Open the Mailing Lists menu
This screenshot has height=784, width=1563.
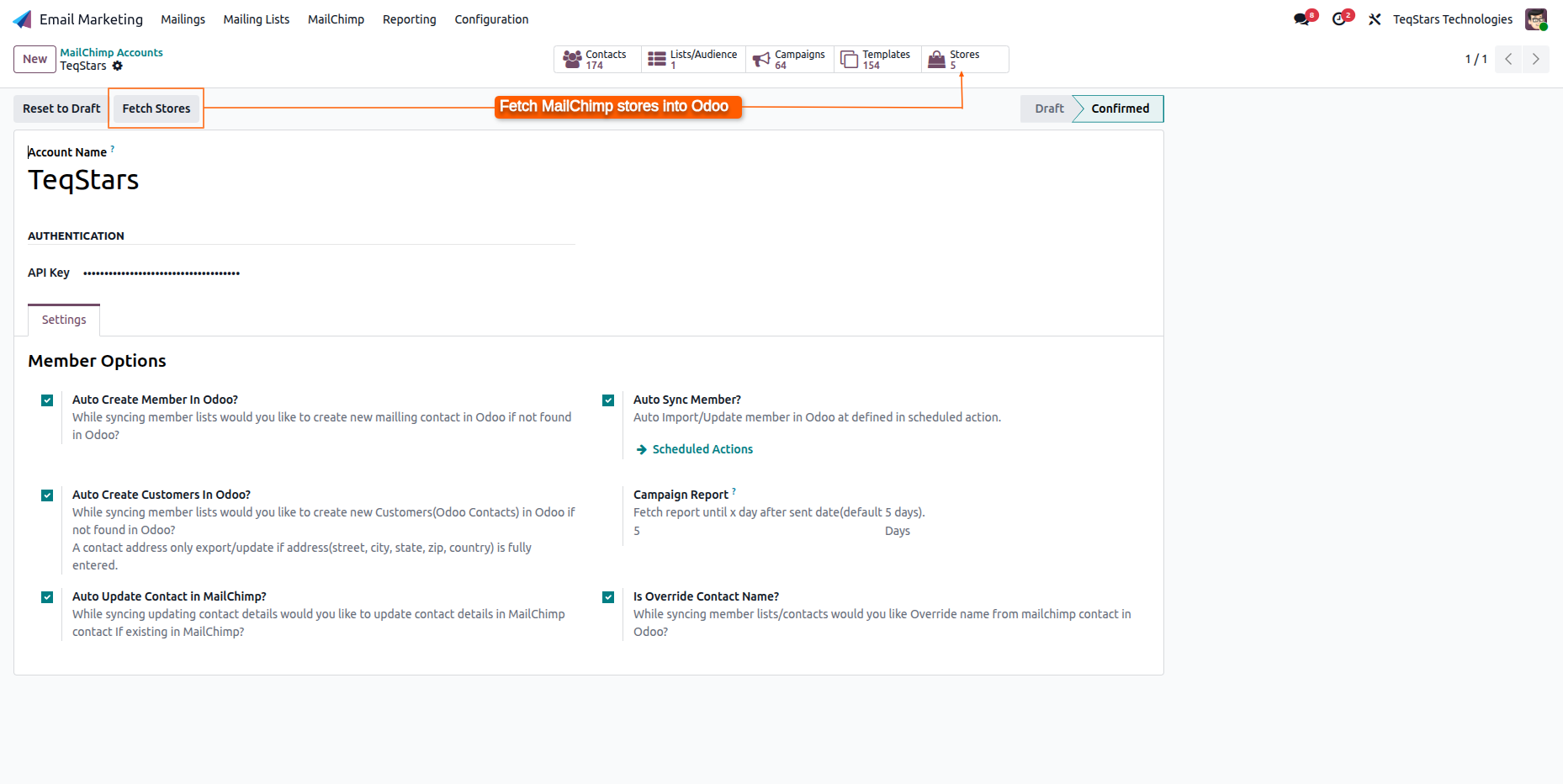pos(257,19)
